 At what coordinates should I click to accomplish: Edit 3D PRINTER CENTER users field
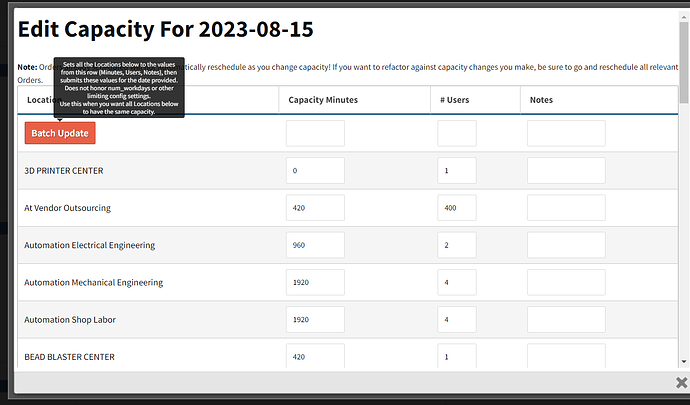click(457, 170)
